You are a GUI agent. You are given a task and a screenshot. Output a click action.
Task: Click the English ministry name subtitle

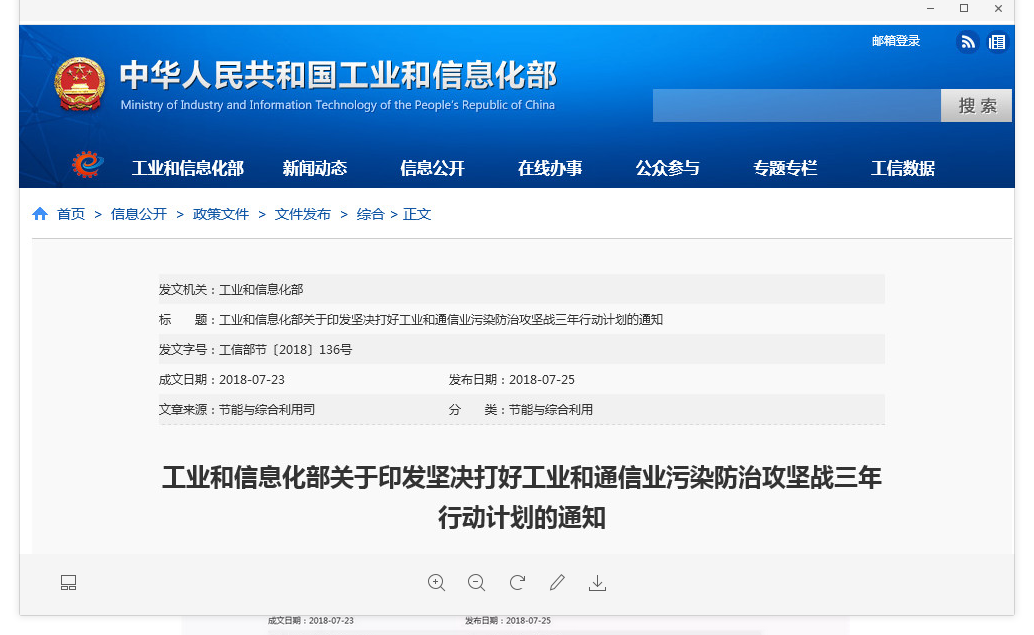click(338, 105)
